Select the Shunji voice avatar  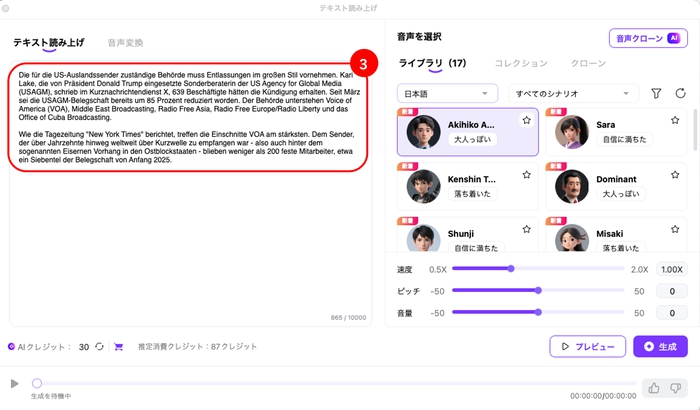pyautogui.click(x=423, y=238)
